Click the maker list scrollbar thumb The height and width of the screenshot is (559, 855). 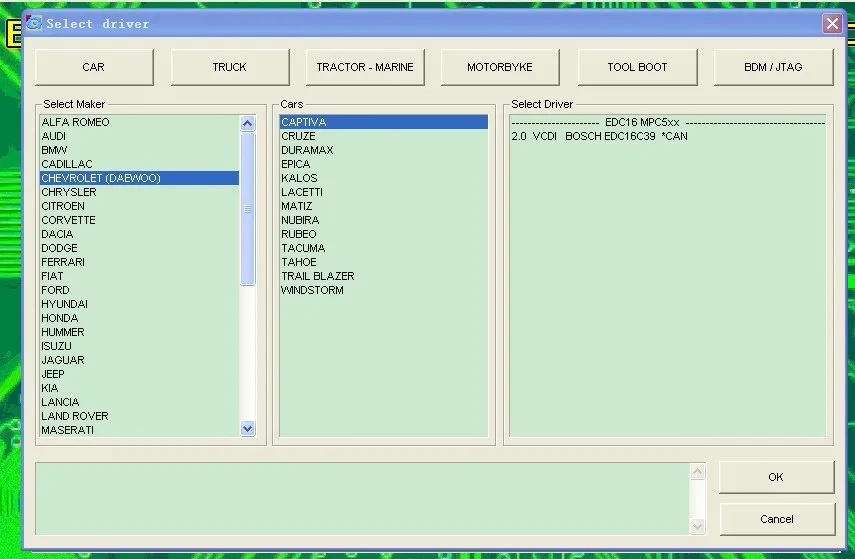pos(248,209)
